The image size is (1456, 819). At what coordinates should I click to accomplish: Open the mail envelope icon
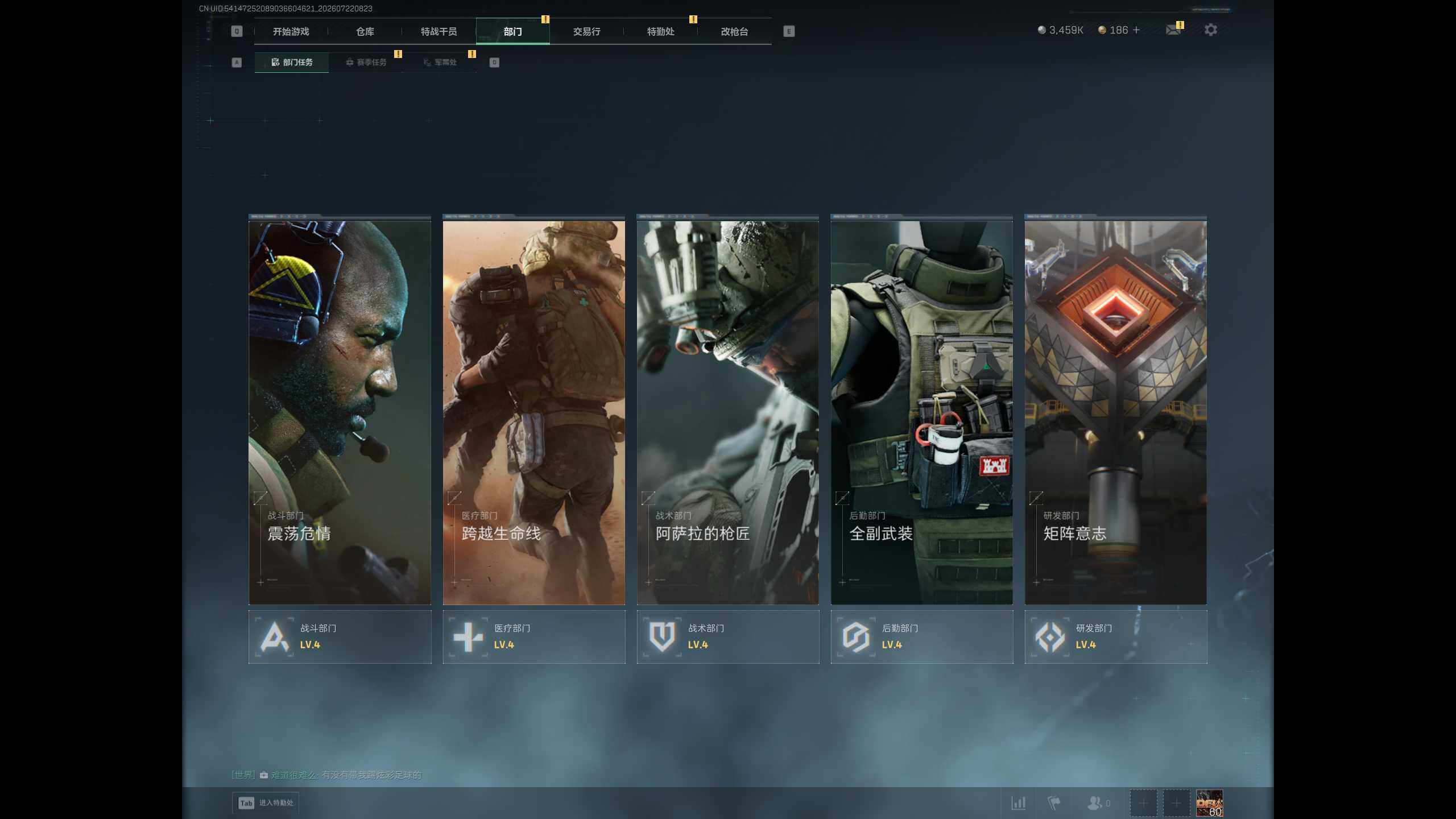pos(1173,30)
